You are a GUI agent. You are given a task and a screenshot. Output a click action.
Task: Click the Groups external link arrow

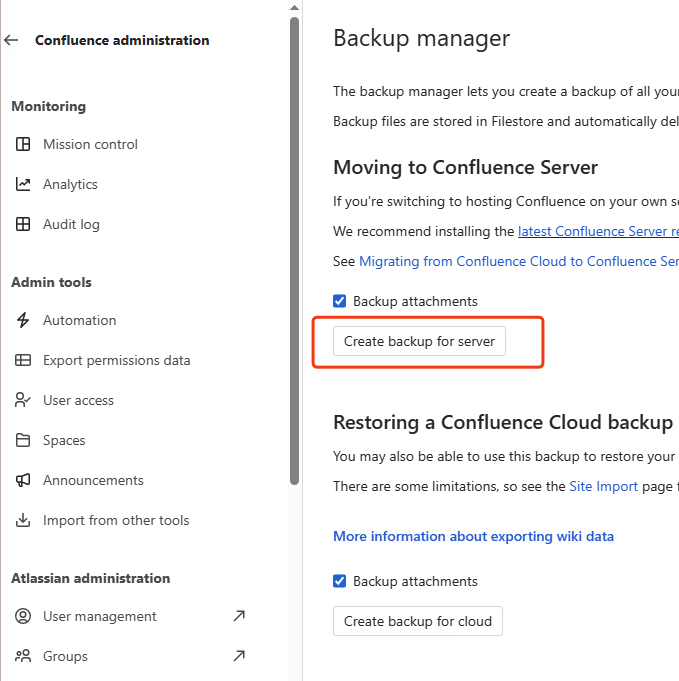point(239,657)
